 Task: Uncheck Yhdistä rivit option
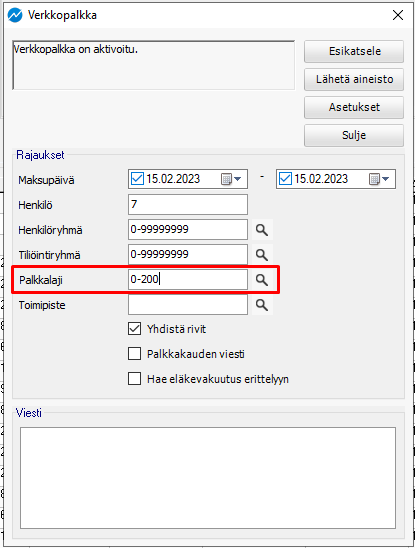pos(135,329)
